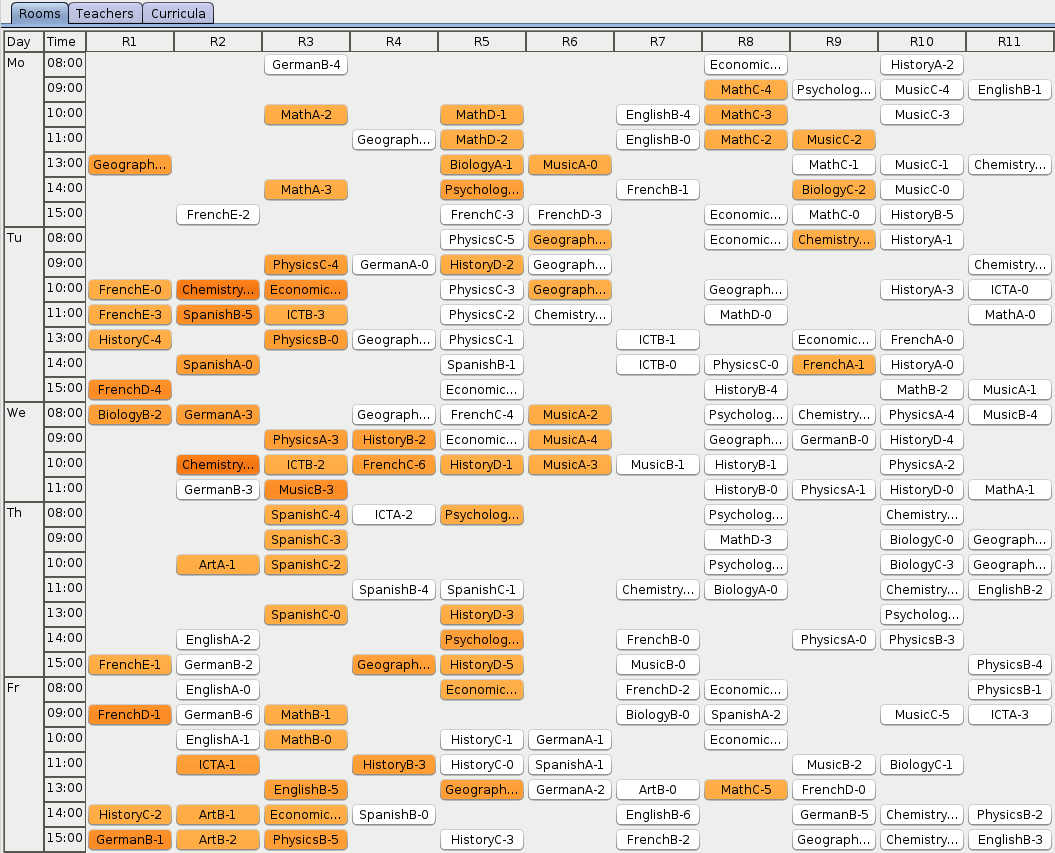Choose the FrenchD-4 lecture in R1

(130, 390)
